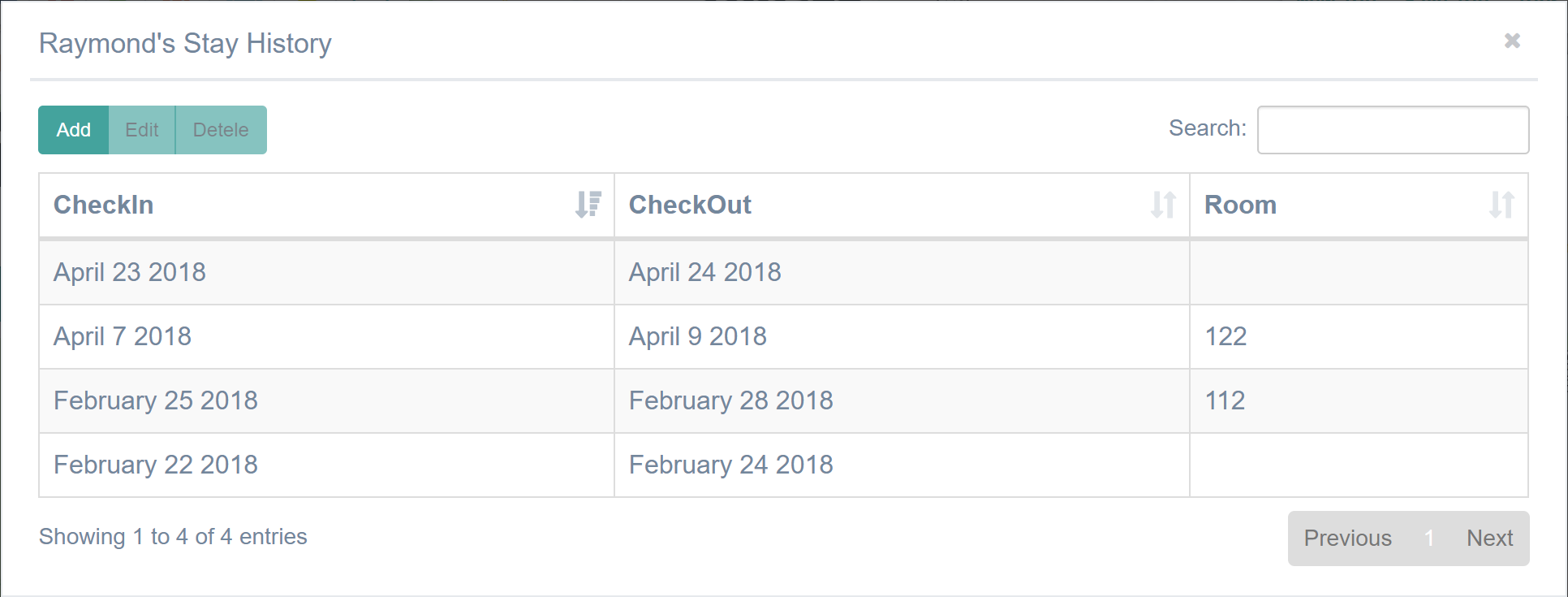The height and width of the screenshot is (597, 1568).
Task: Go to Previous page
Action: 1347,538
